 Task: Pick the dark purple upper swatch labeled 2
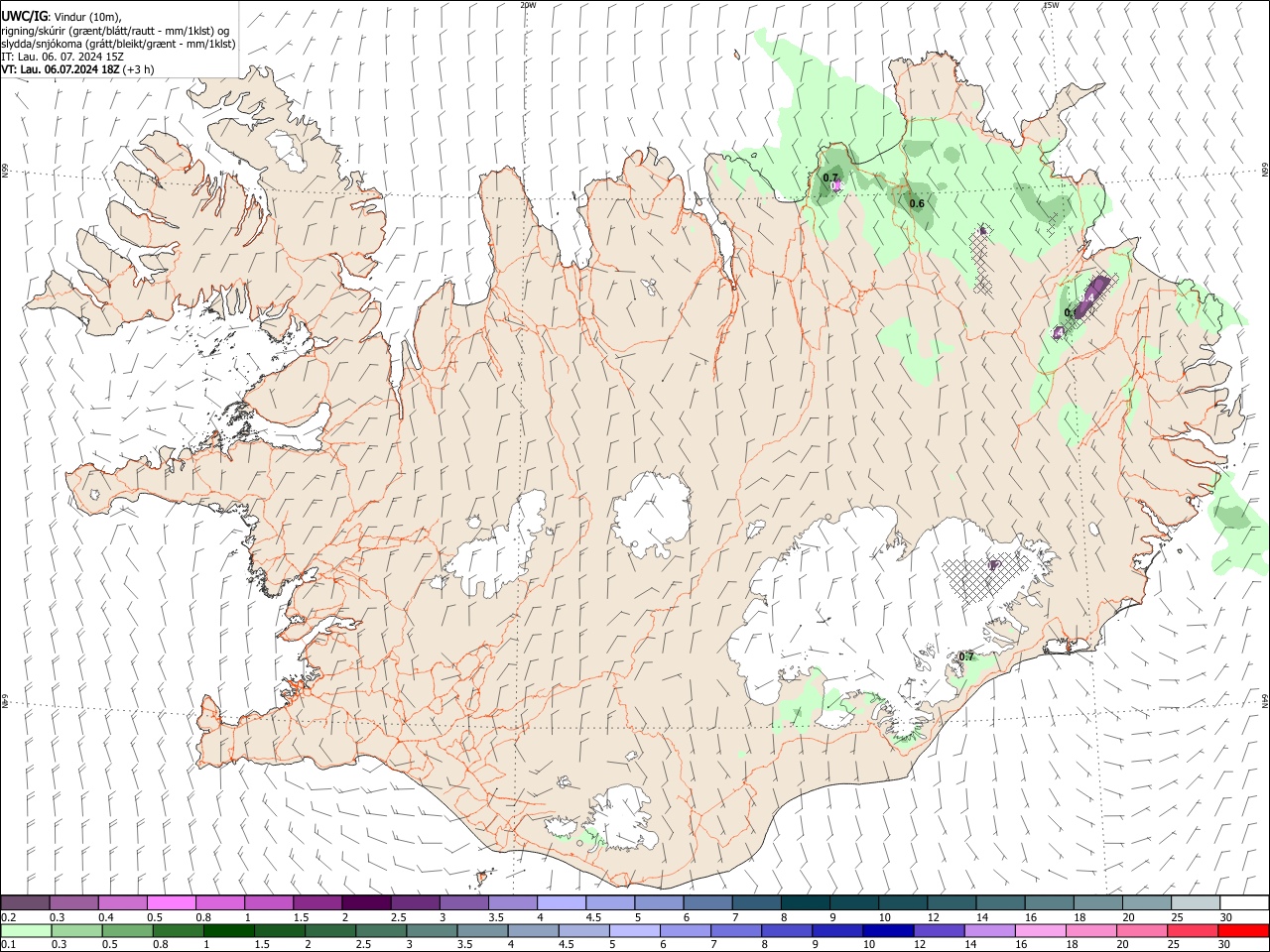coord(366,902)
